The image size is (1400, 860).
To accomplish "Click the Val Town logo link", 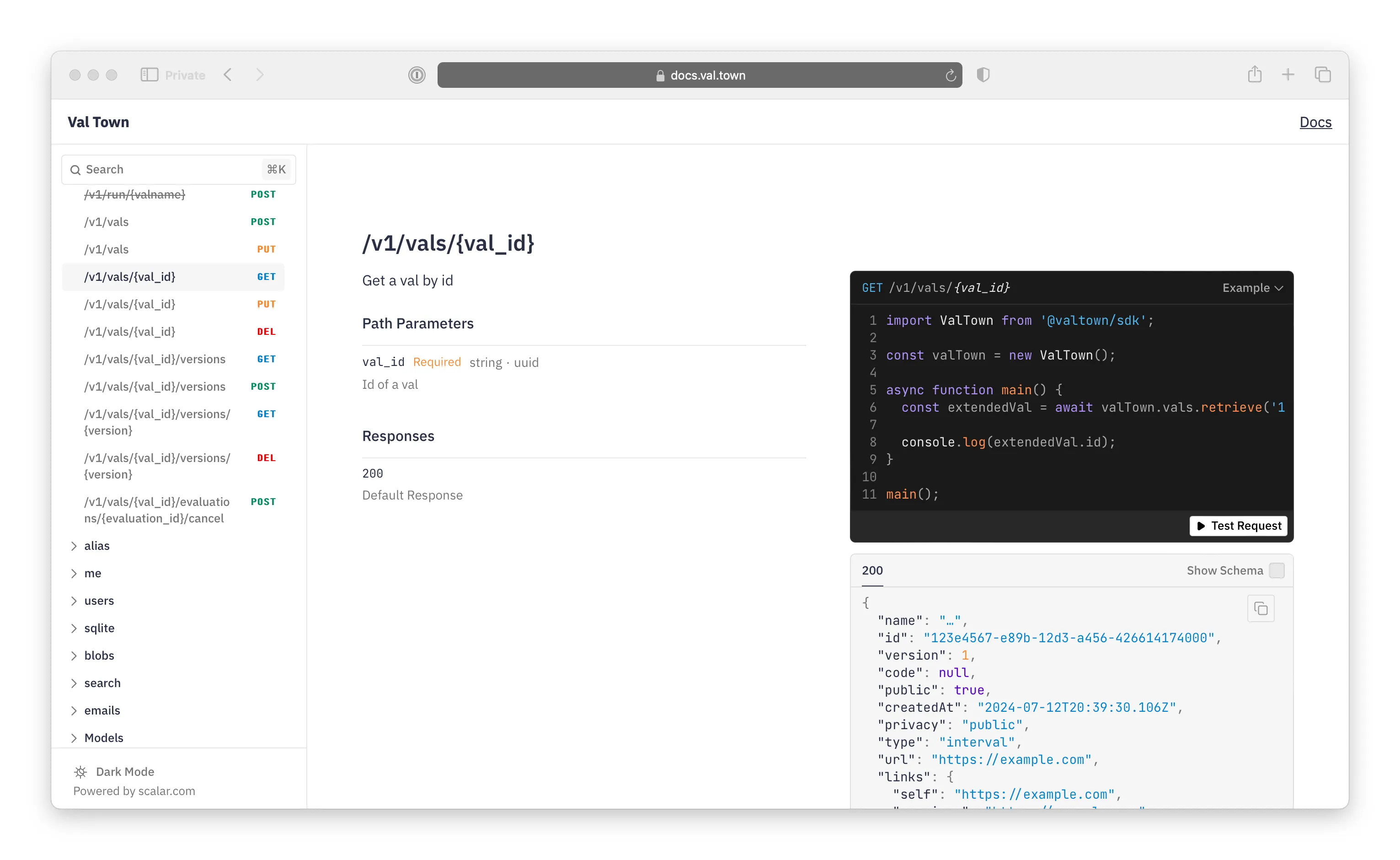I will pos(97,121).
